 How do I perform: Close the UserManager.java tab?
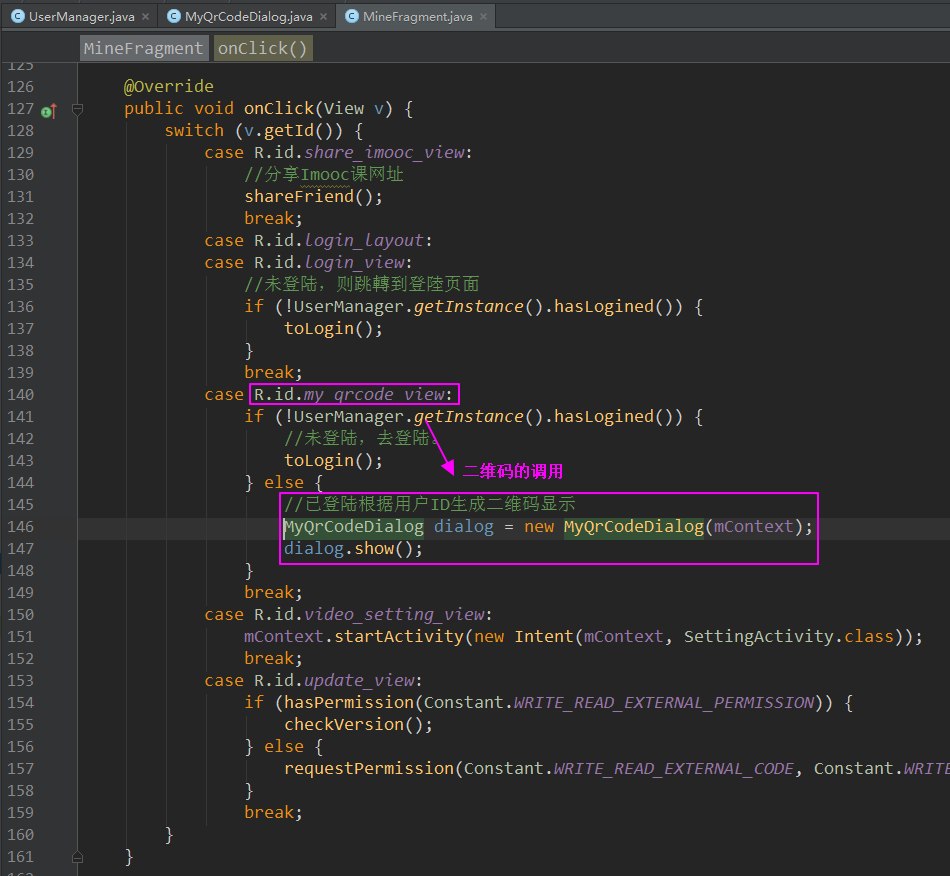(146, 17)
